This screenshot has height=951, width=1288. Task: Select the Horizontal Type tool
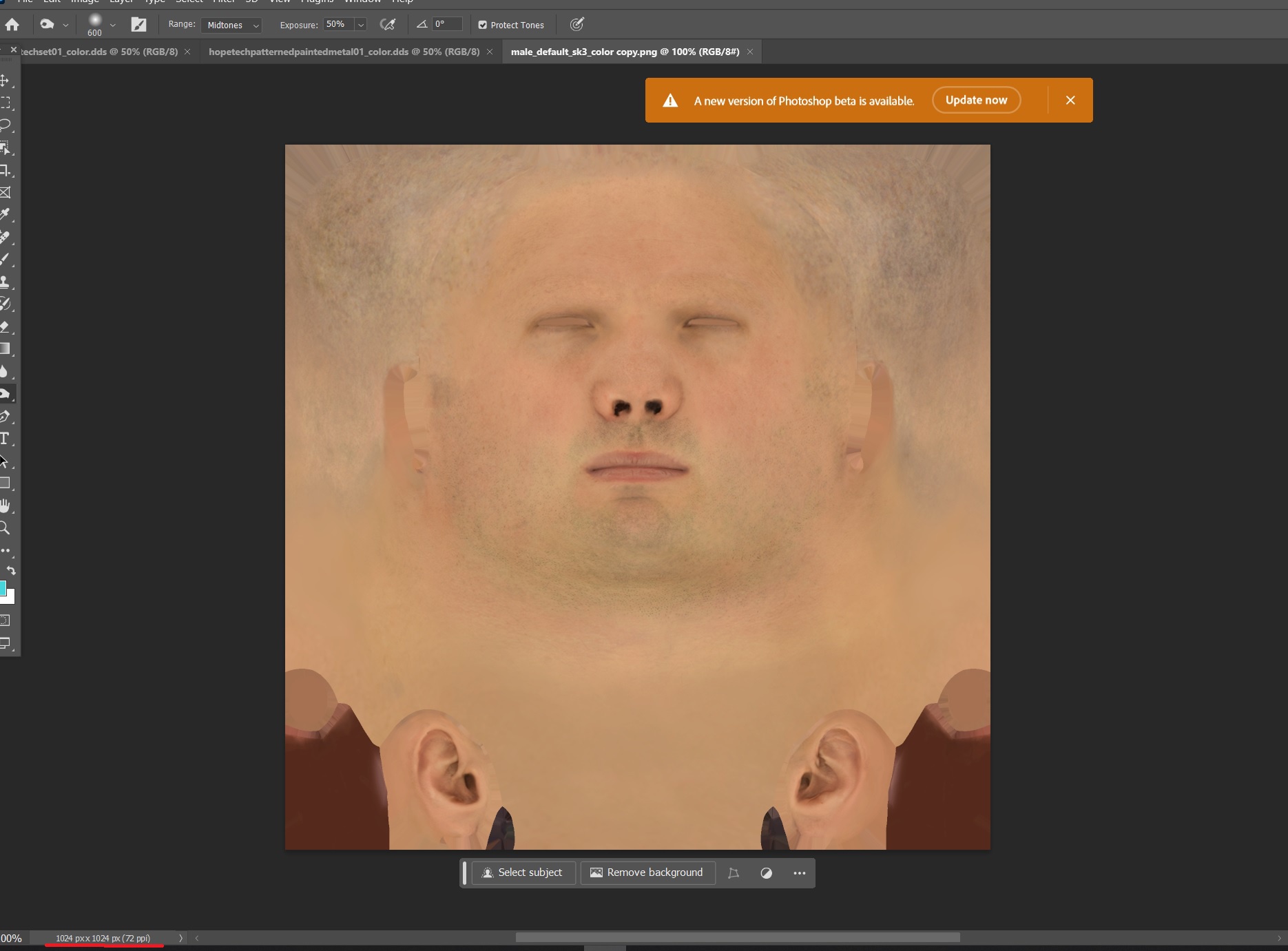tap(5, 439)
